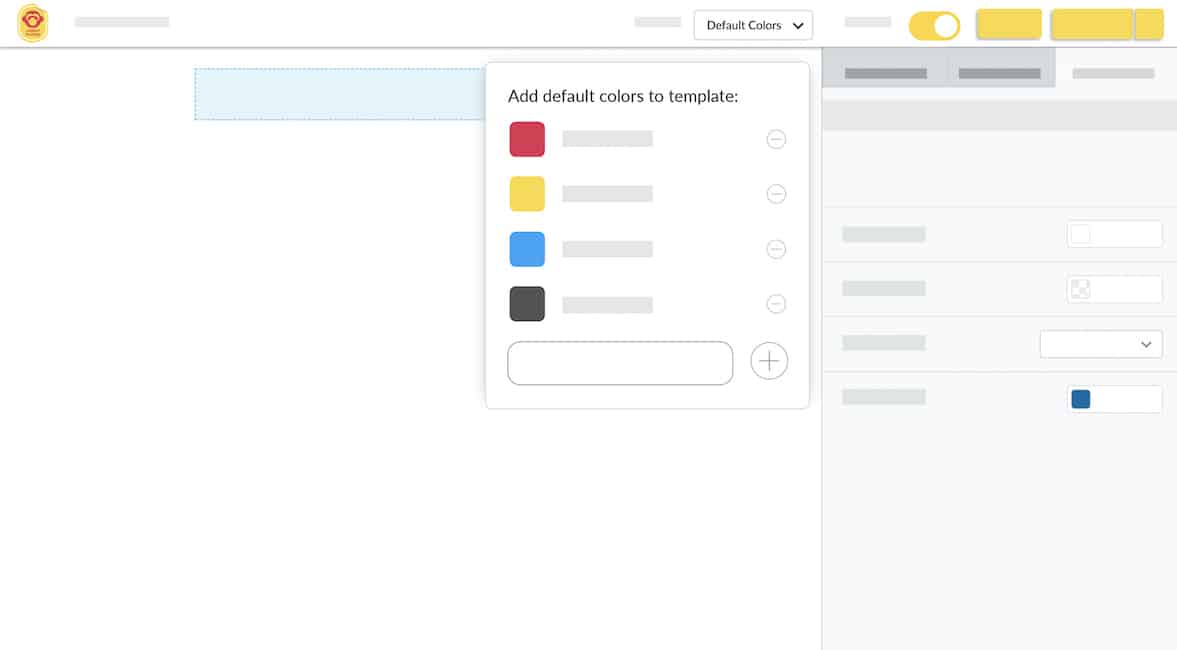Select the yellow color swatch

coord(527,194)
